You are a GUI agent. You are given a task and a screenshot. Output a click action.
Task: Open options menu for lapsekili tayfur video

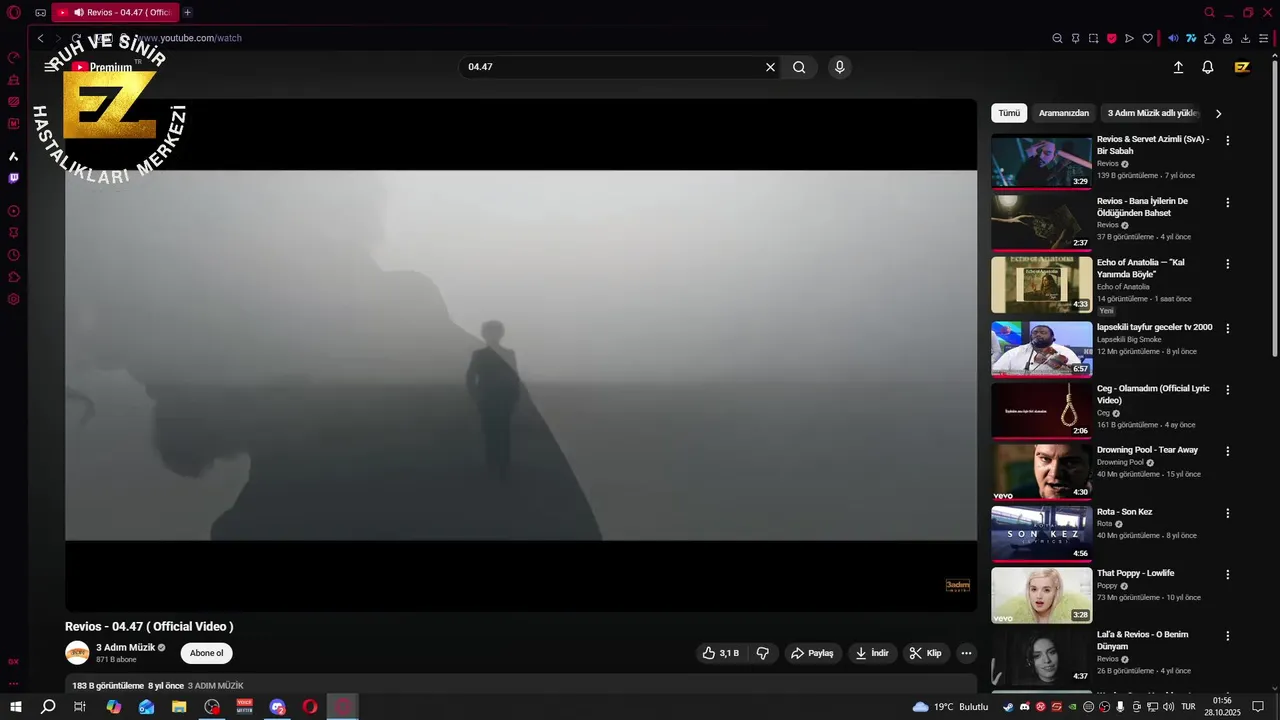point(1228,328)
